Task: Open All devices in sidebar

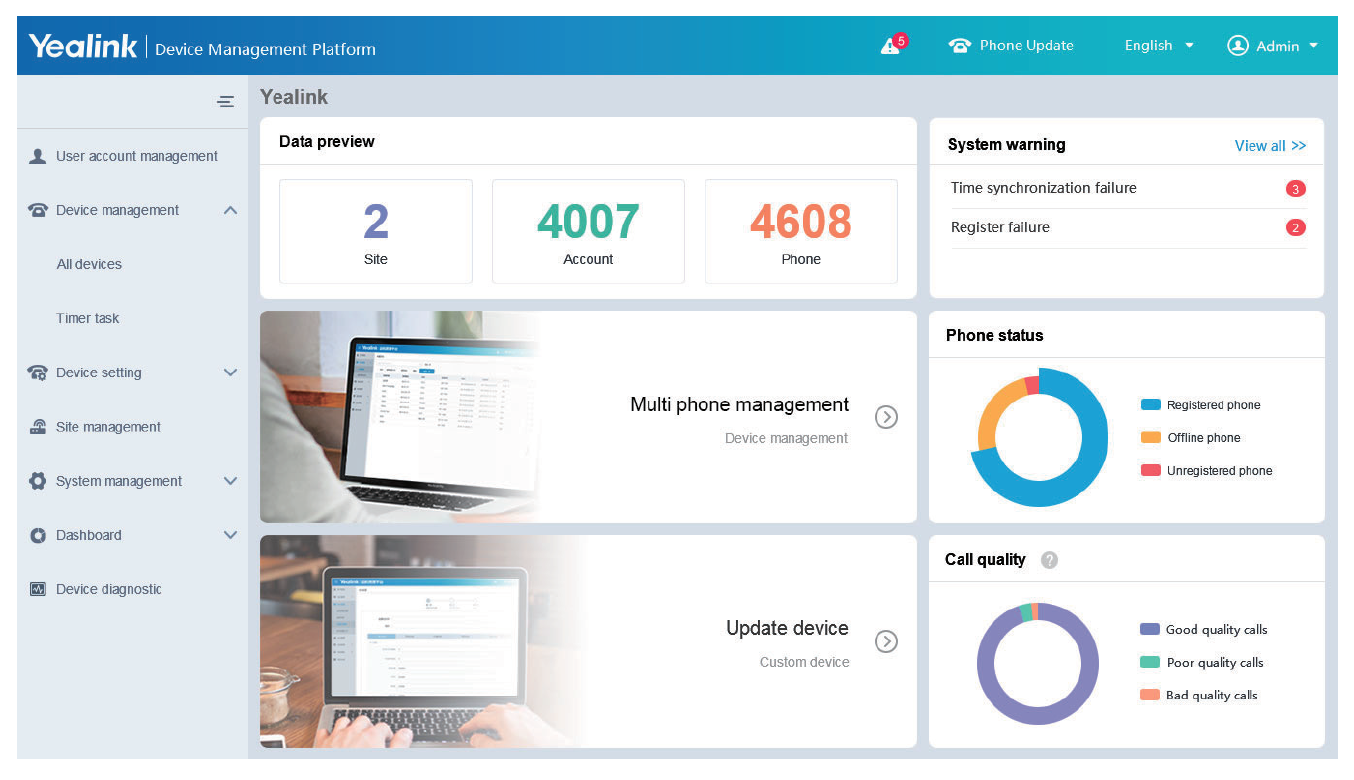Action: click(89, 264)
